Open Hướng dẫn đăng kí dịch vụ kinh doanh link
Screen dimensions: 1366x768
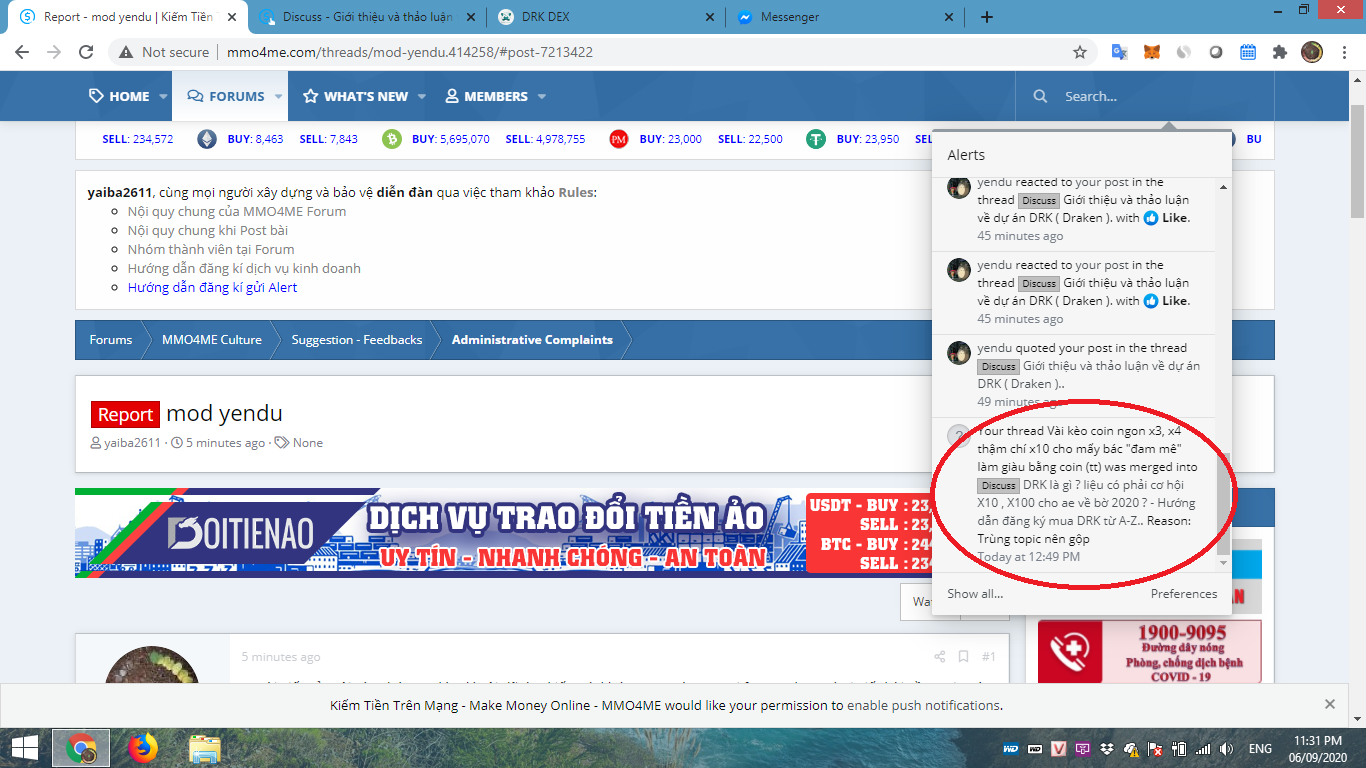pyautogui.click(x=244, y=268)
